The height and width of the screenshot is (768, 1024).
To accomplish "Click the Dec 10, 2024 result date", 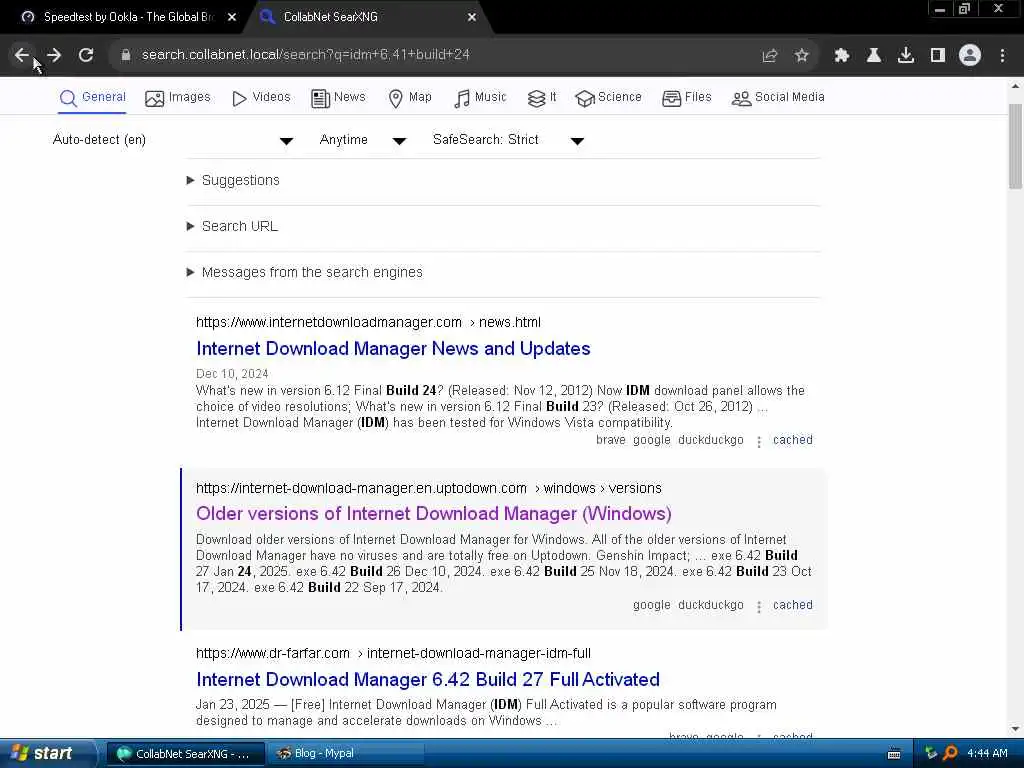I will [x=232, y=374].
